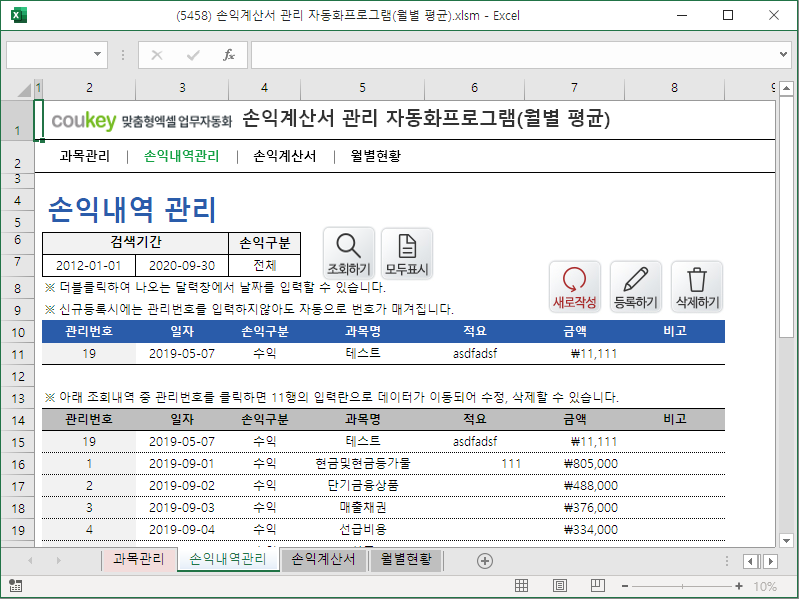
Task: Open the 월별현황 sheet tab
Action: click(406, 559)
